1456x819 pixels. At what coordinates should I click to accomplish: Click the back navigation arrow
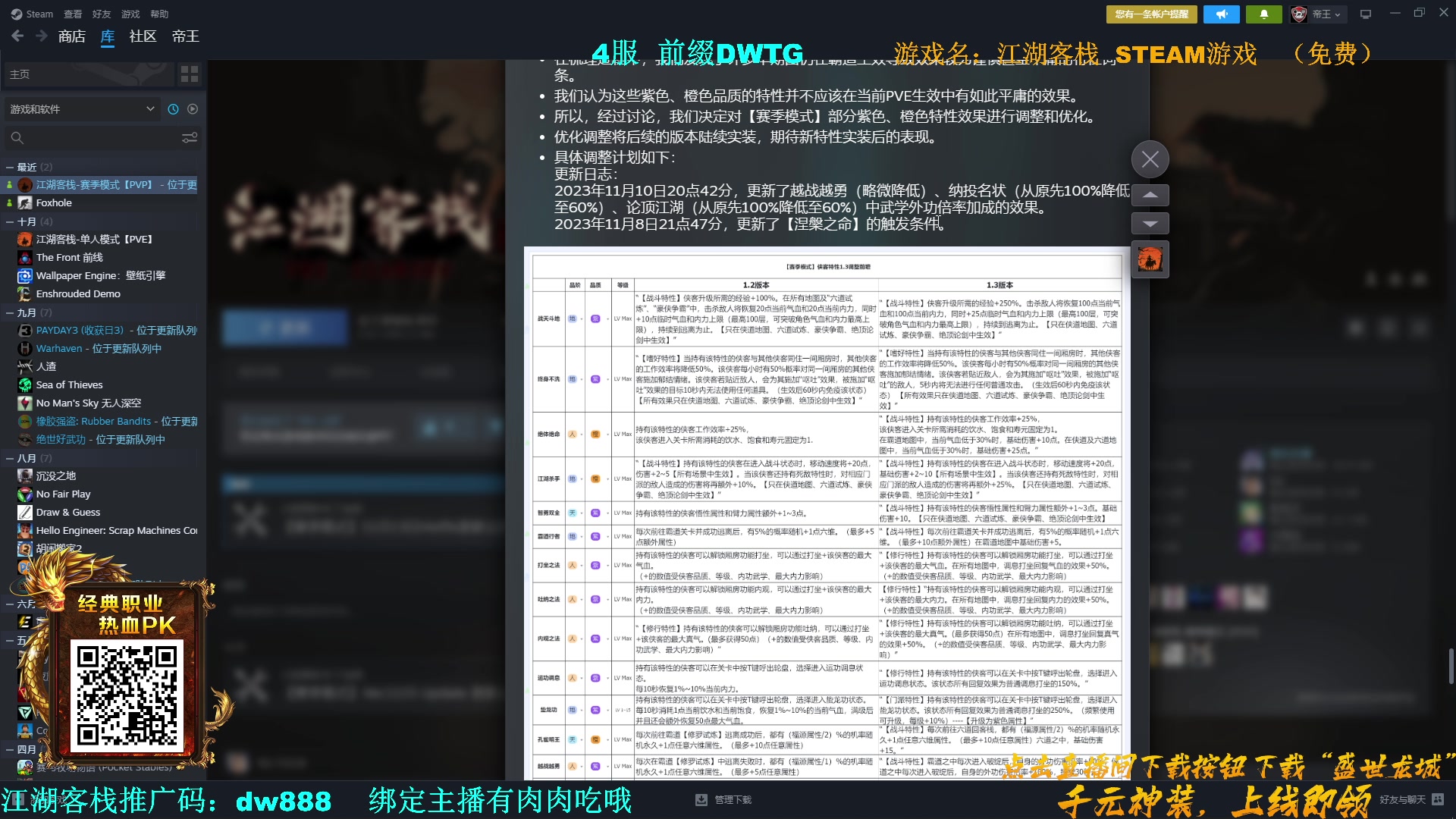click(x=17, y=36)
